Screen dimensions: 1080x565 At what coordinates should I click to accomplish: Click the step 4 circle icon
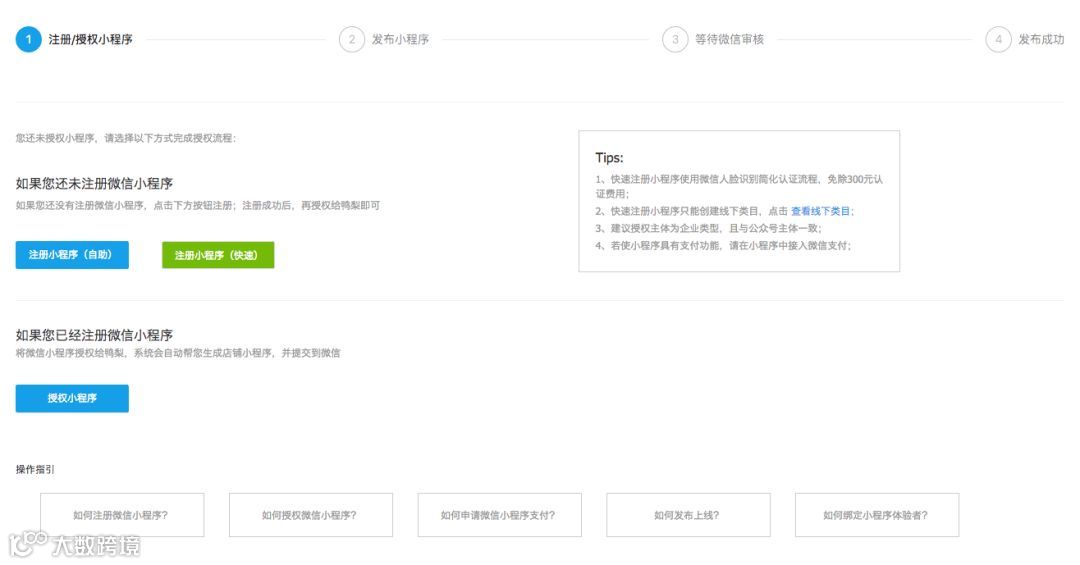tap(998, 39)
